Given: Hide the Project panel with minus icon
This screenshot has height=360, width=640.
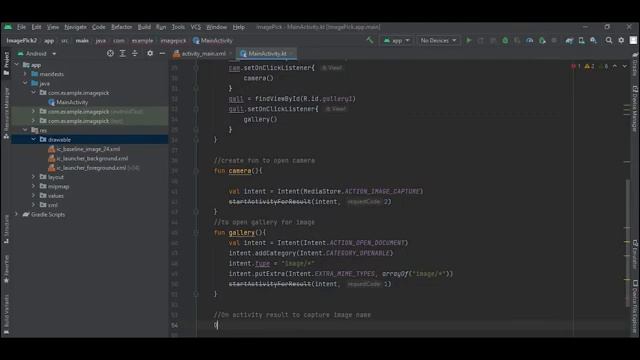Looking at the screenshot, I should pos(162,53).
